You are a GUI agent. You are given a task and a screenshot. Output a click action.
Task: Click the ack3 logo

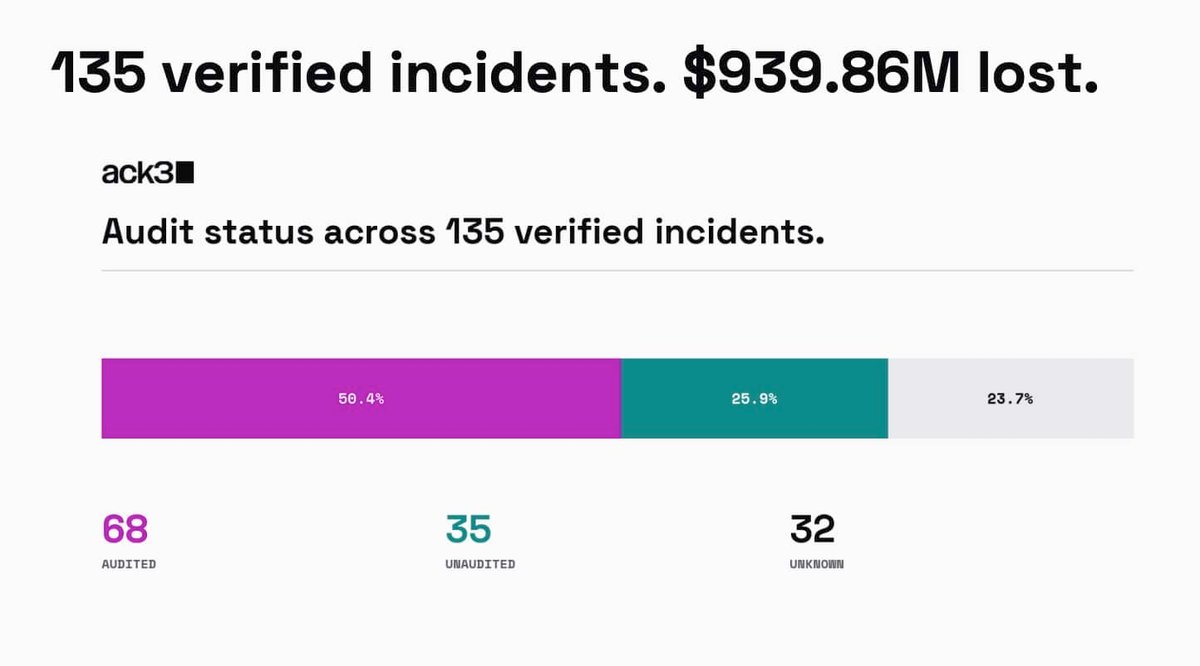tap(148, 173)
